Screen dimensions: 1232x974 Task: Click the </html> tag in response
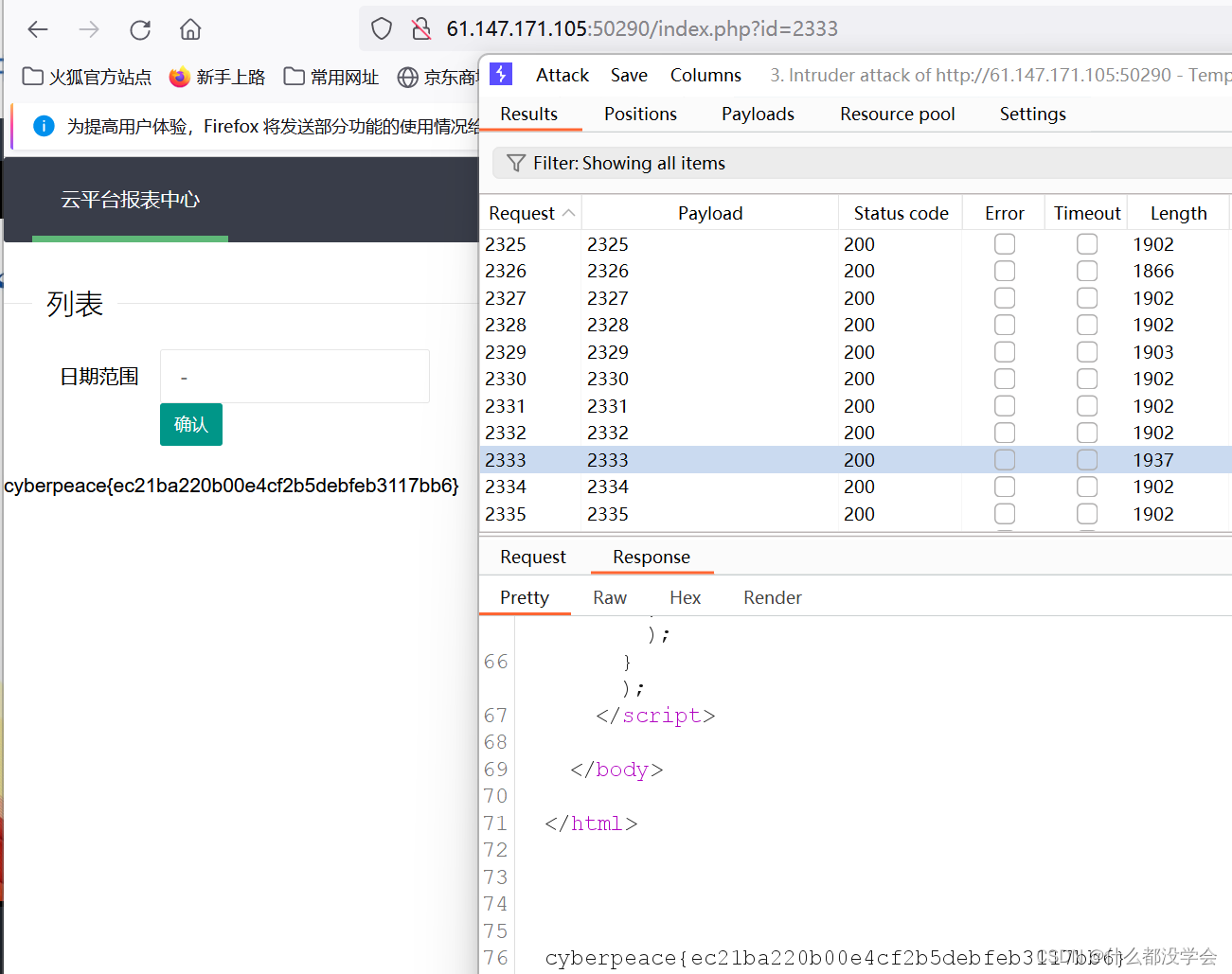591,823
